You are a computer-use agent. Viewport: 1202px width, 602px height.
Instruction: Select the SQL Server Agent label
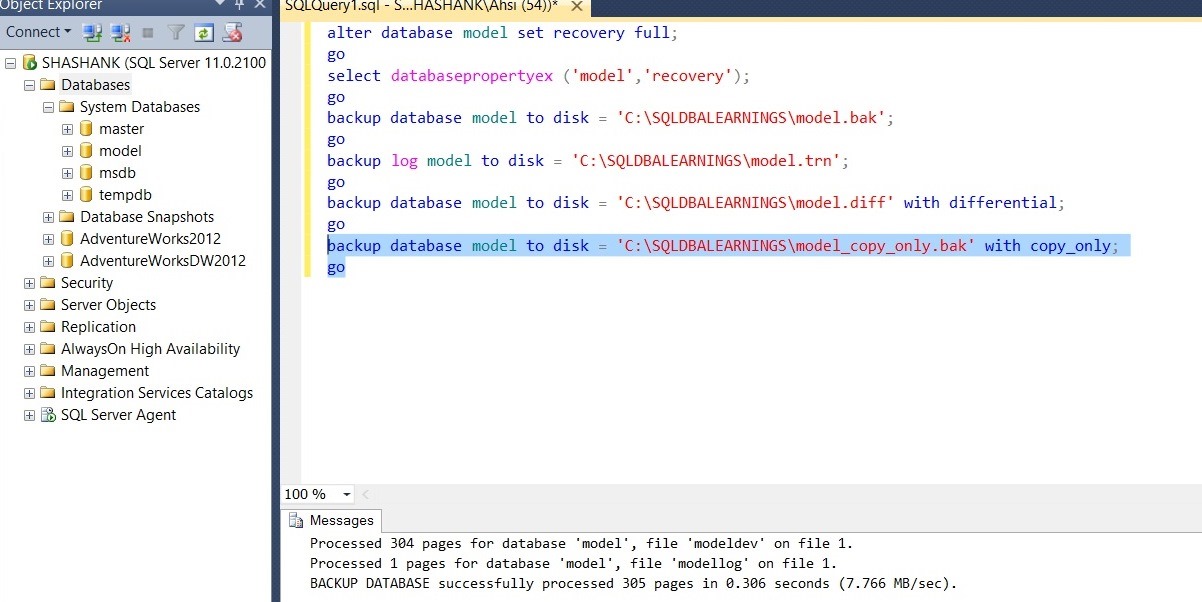point(118,415)
